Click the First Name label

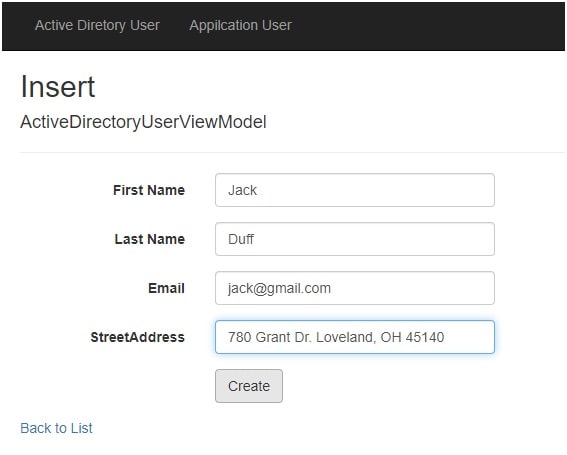click(x=149, y=190)
